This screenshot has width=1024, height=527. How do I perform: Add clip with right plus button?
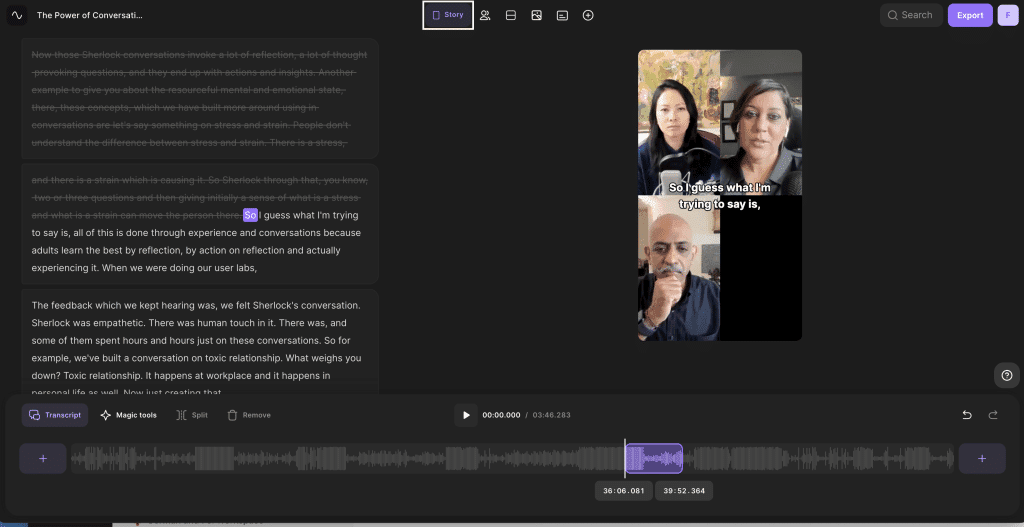coord(982,458)
